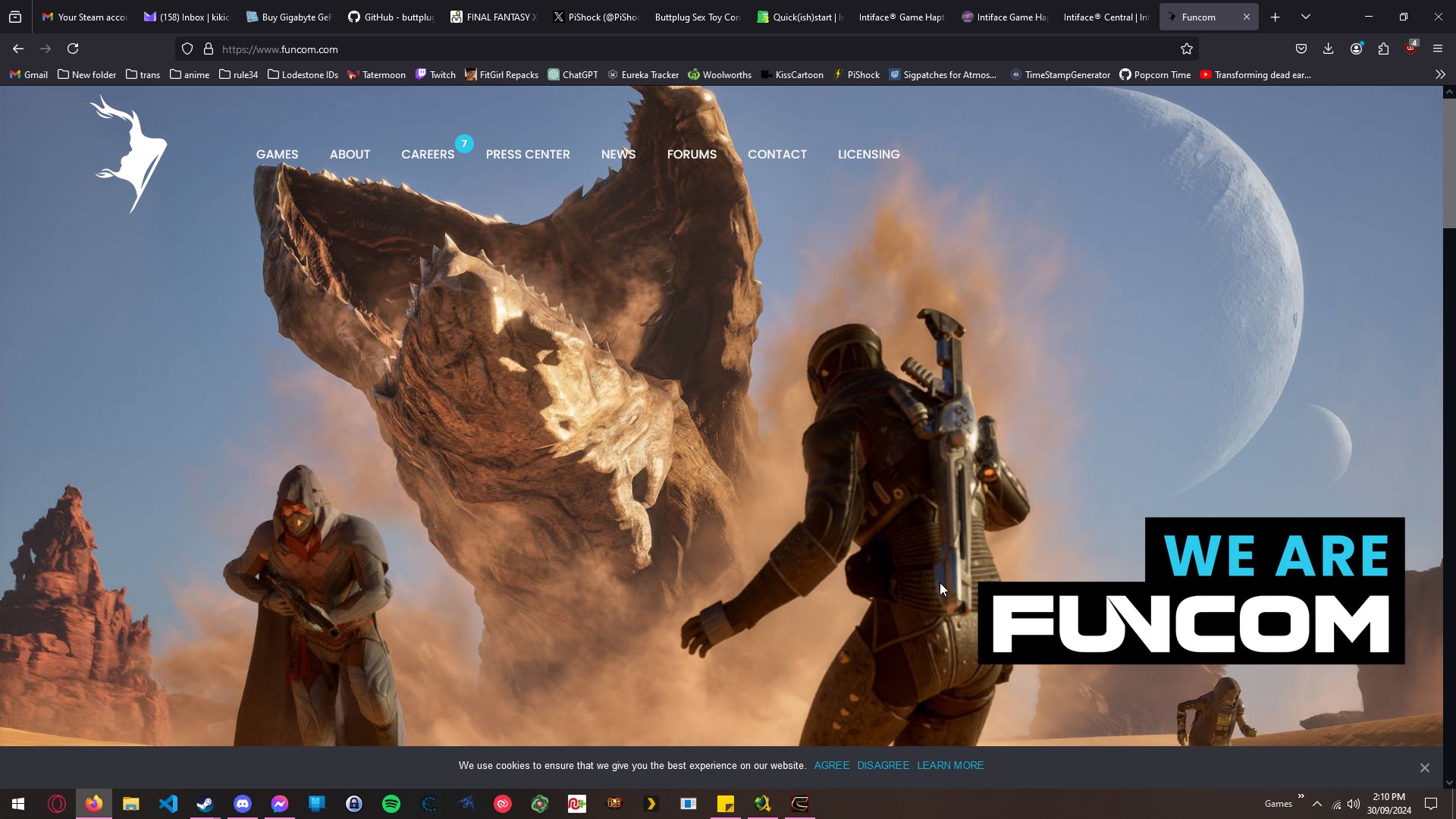Open the Popcorn Time bookmark
This screenshot has width=1456, height=819.
[x=1155, y=74]
